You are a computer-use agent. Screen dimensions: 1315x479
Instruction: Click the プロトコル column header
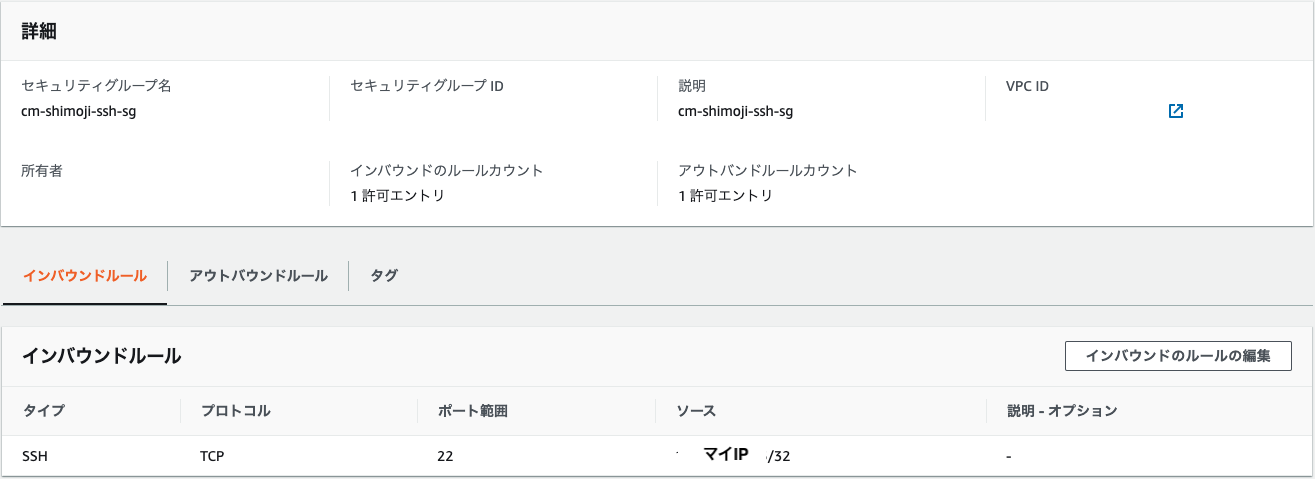[235, 411]
